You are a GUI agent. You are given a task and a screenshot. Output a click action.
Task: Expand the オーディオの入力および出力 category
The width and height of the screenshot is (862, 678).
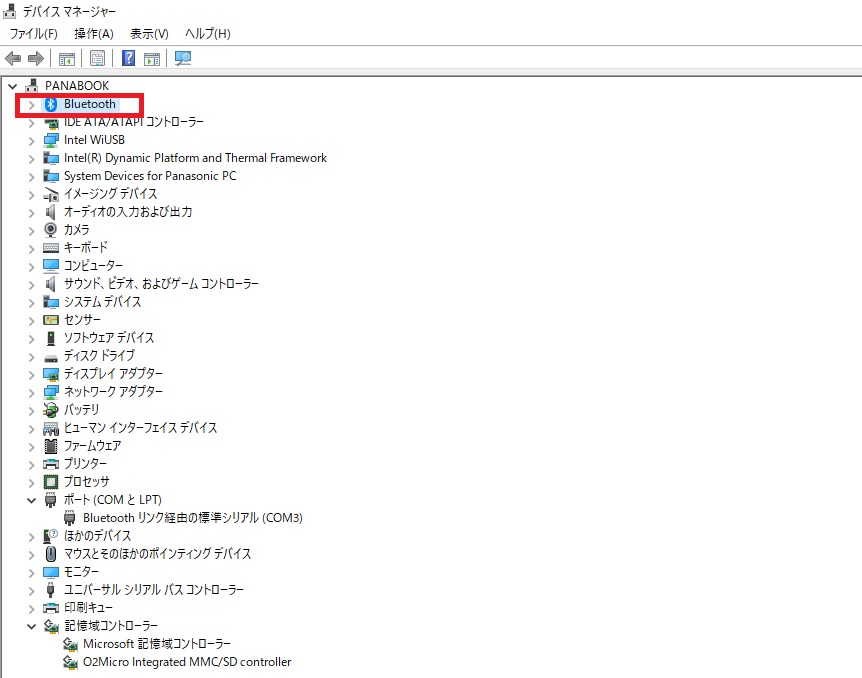pos(31,213)
